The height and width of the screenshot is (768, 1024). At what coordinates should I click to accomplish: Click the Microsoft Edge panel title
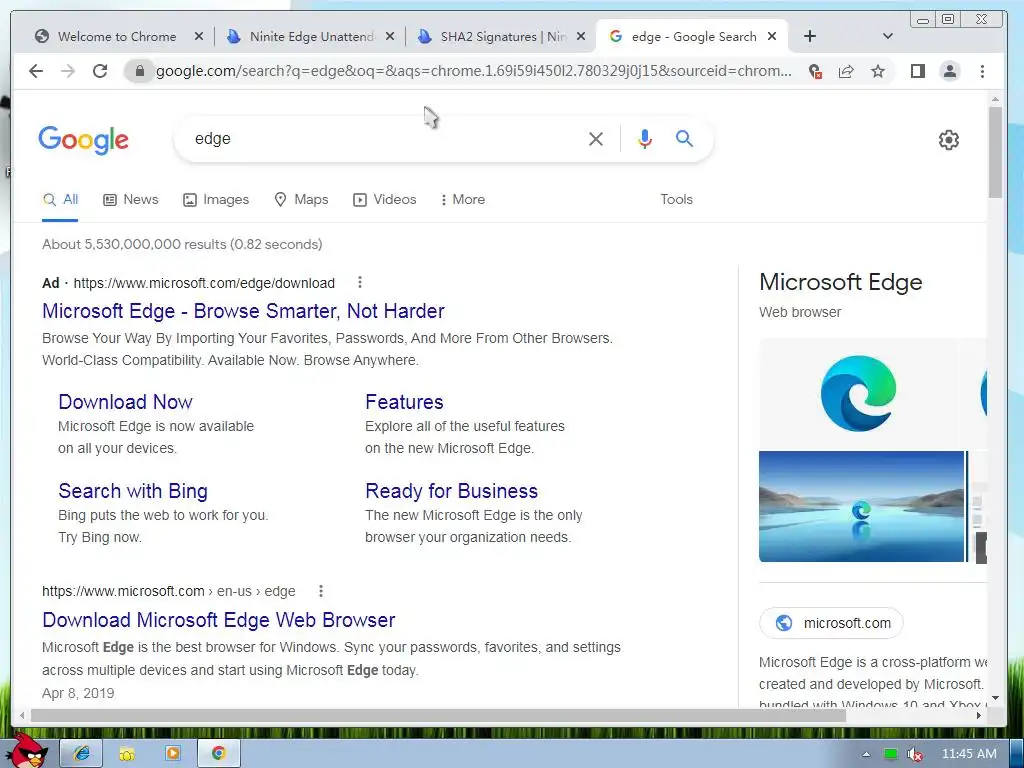[840, 282]
